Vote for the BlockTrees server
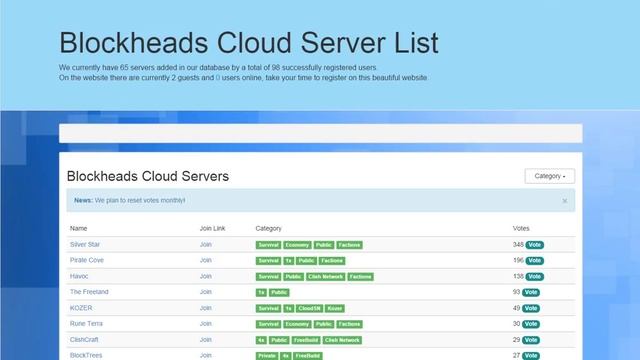 click(x=531, y=356)
